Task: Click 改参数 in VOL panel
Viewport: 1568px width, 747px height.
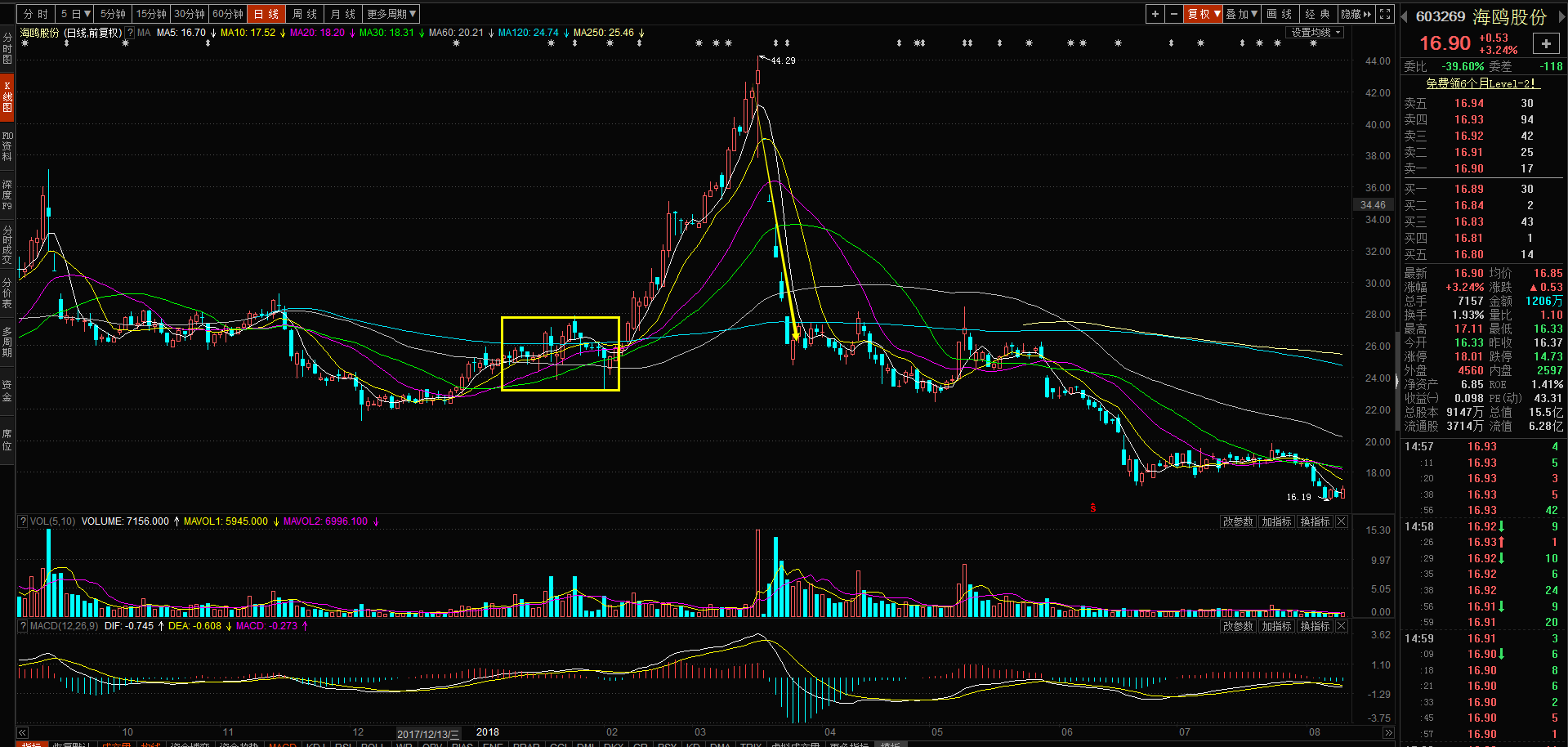Action: 1238,521
